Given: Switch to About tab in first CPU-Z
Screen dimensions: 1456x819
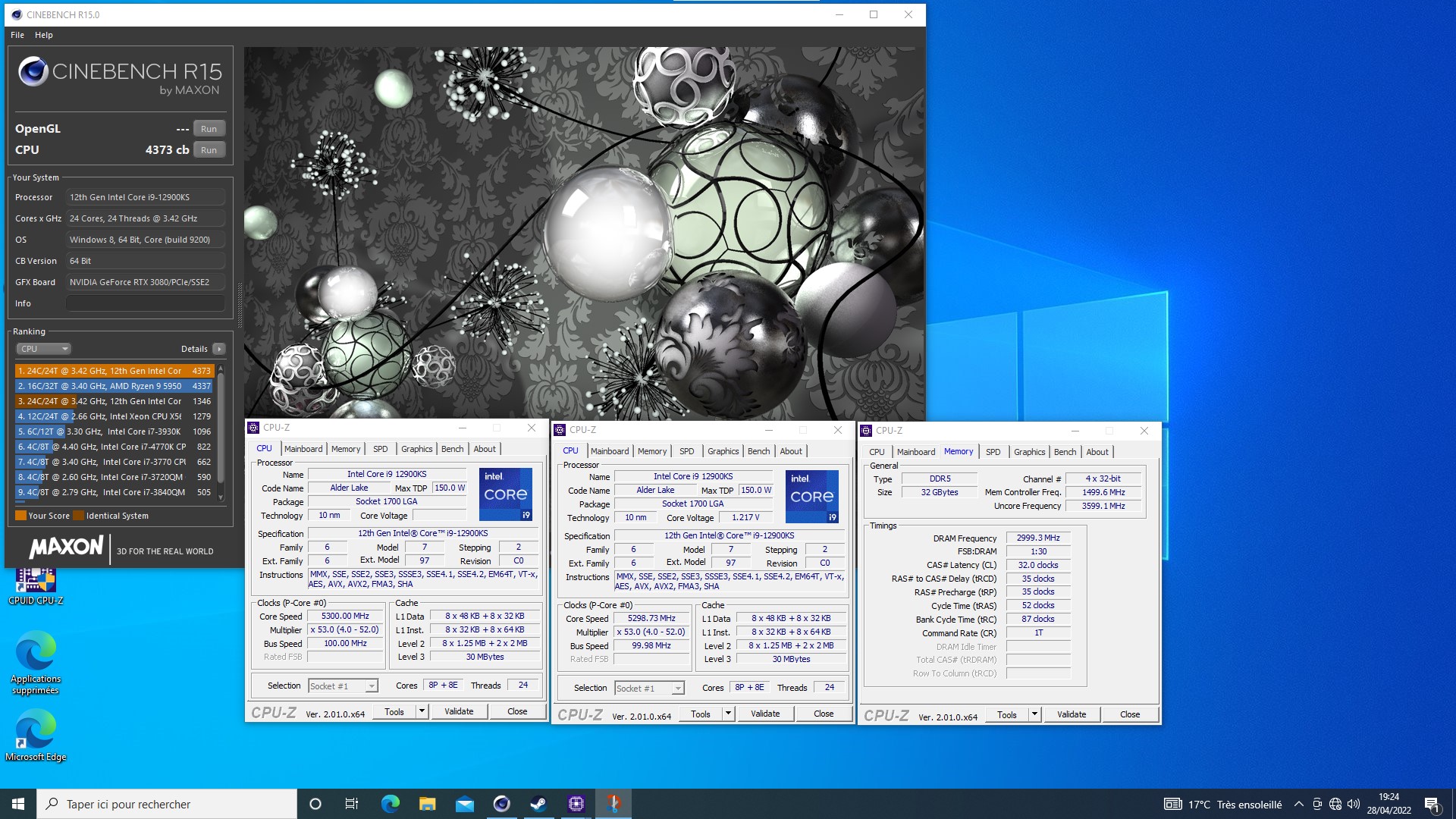Looking at the screenshot, I should tap(485, 449).
